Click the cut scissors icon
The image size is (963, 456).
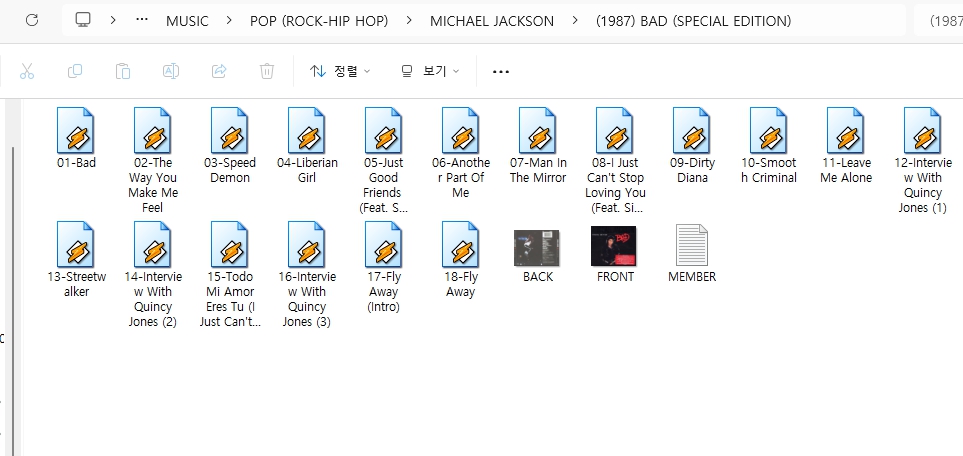click(27, 71)
